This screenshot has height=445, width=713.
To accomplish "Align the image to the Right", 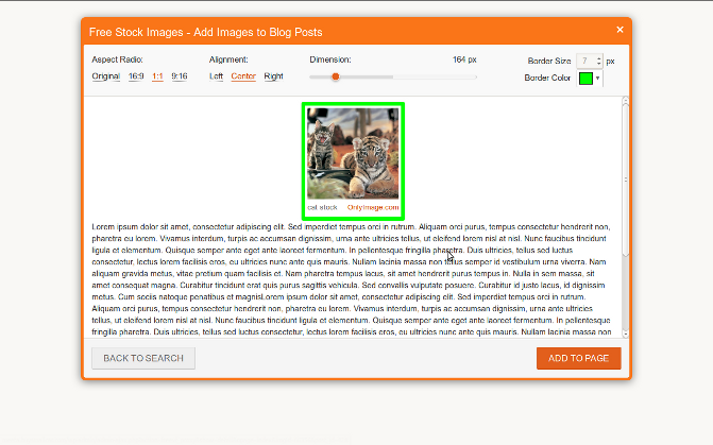I will (x=273, y=76).
